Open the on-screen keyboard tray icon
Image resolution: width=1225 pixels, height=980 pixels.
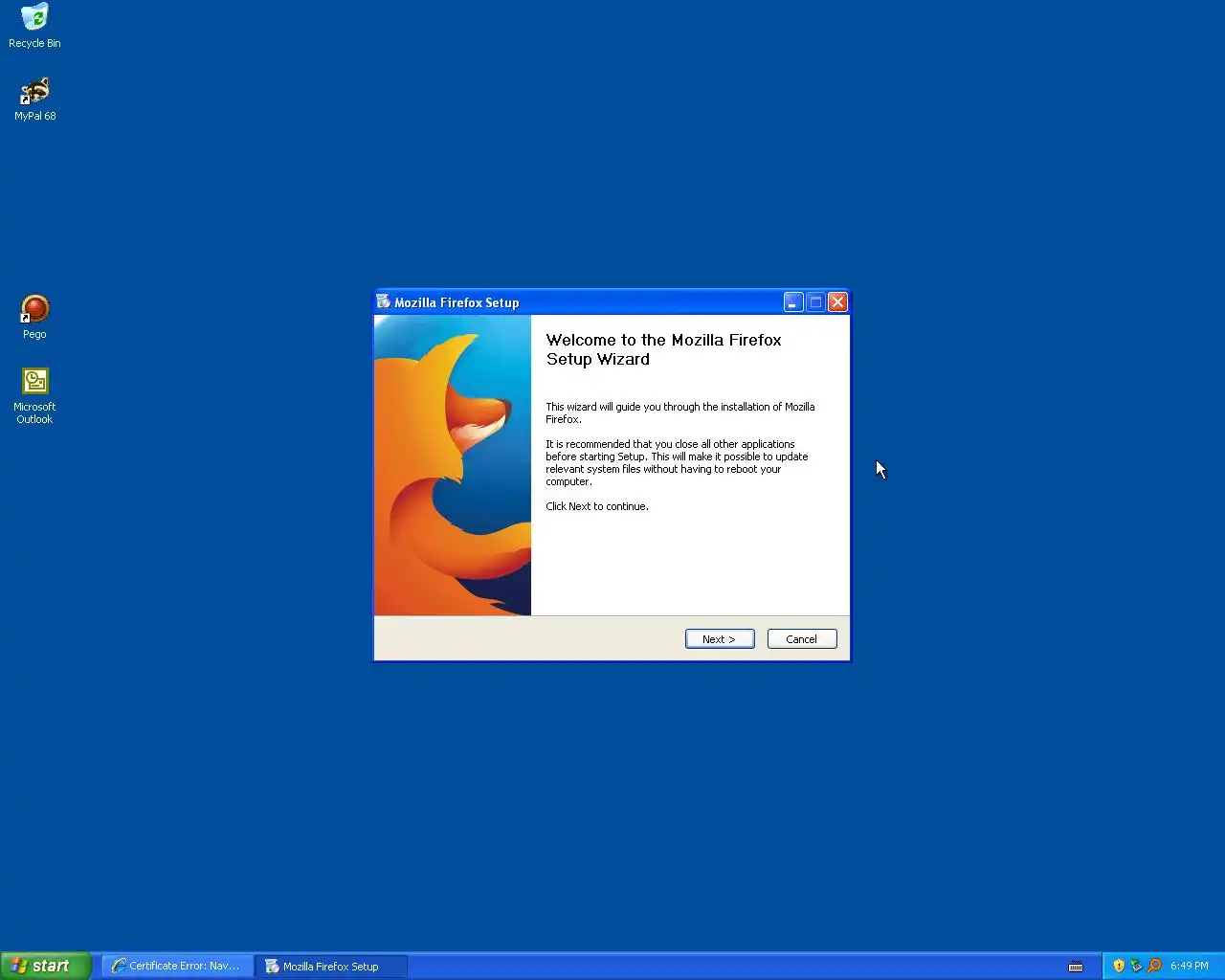1076,967
